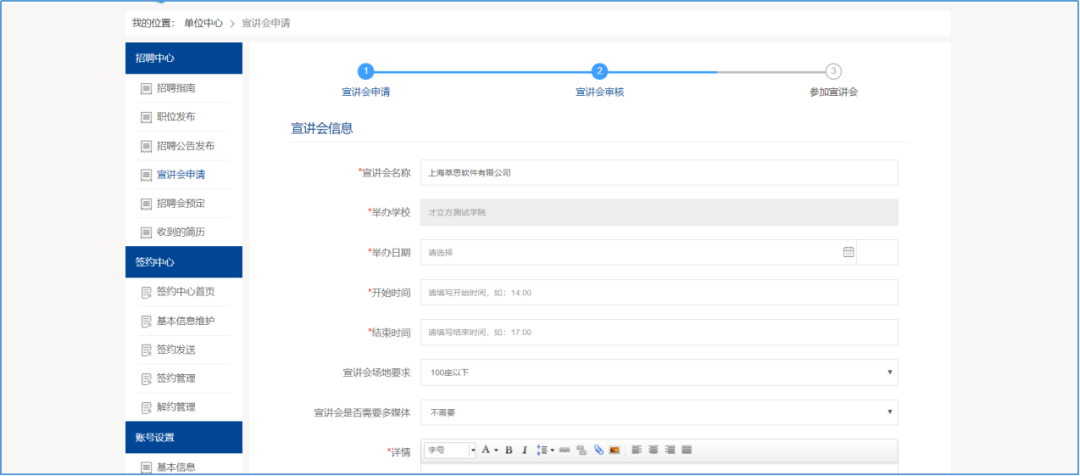The height and width of the screenshot is (476, 1080).
Task: Click the font color A icon
Action: coord(486,450)
